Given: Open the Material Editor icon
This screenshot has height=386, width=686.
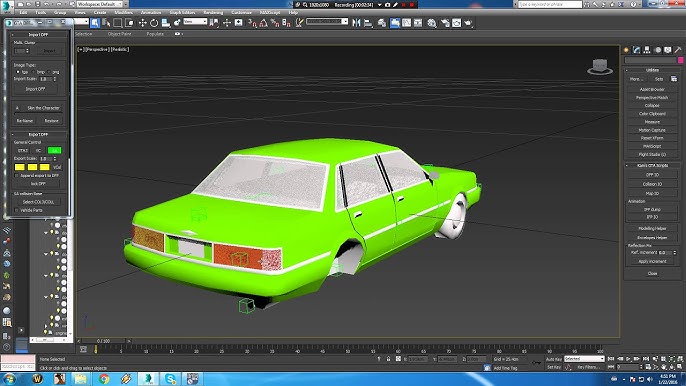Looking at the screenshot, I should (x=432, y=23).
